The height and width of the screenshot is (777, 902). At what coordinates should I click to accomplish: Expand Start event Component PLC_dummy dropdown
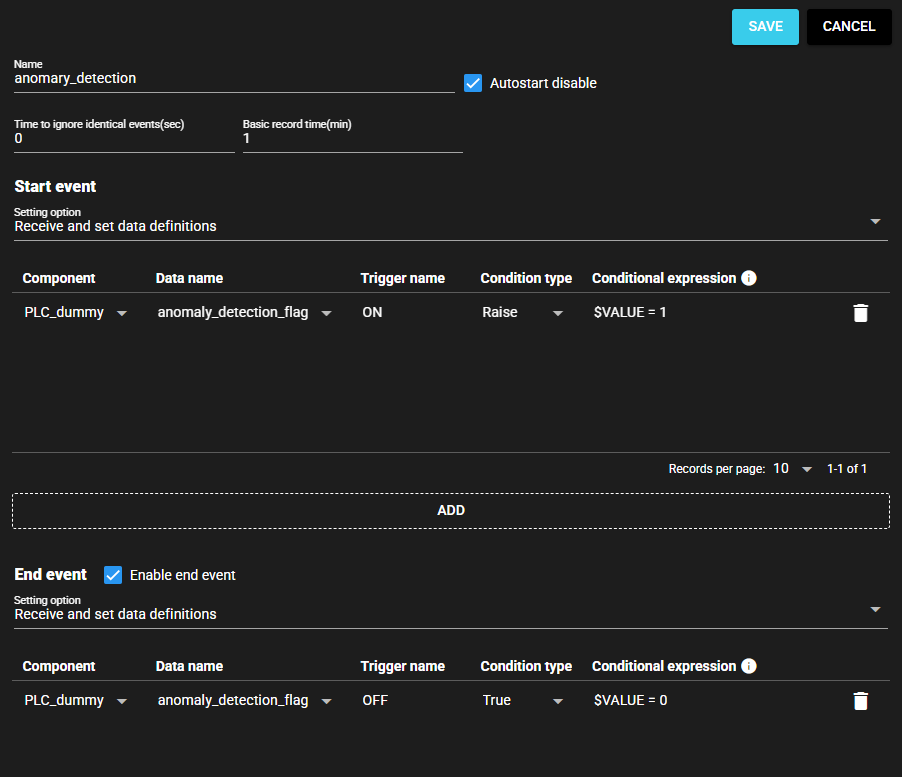(76, 313)
